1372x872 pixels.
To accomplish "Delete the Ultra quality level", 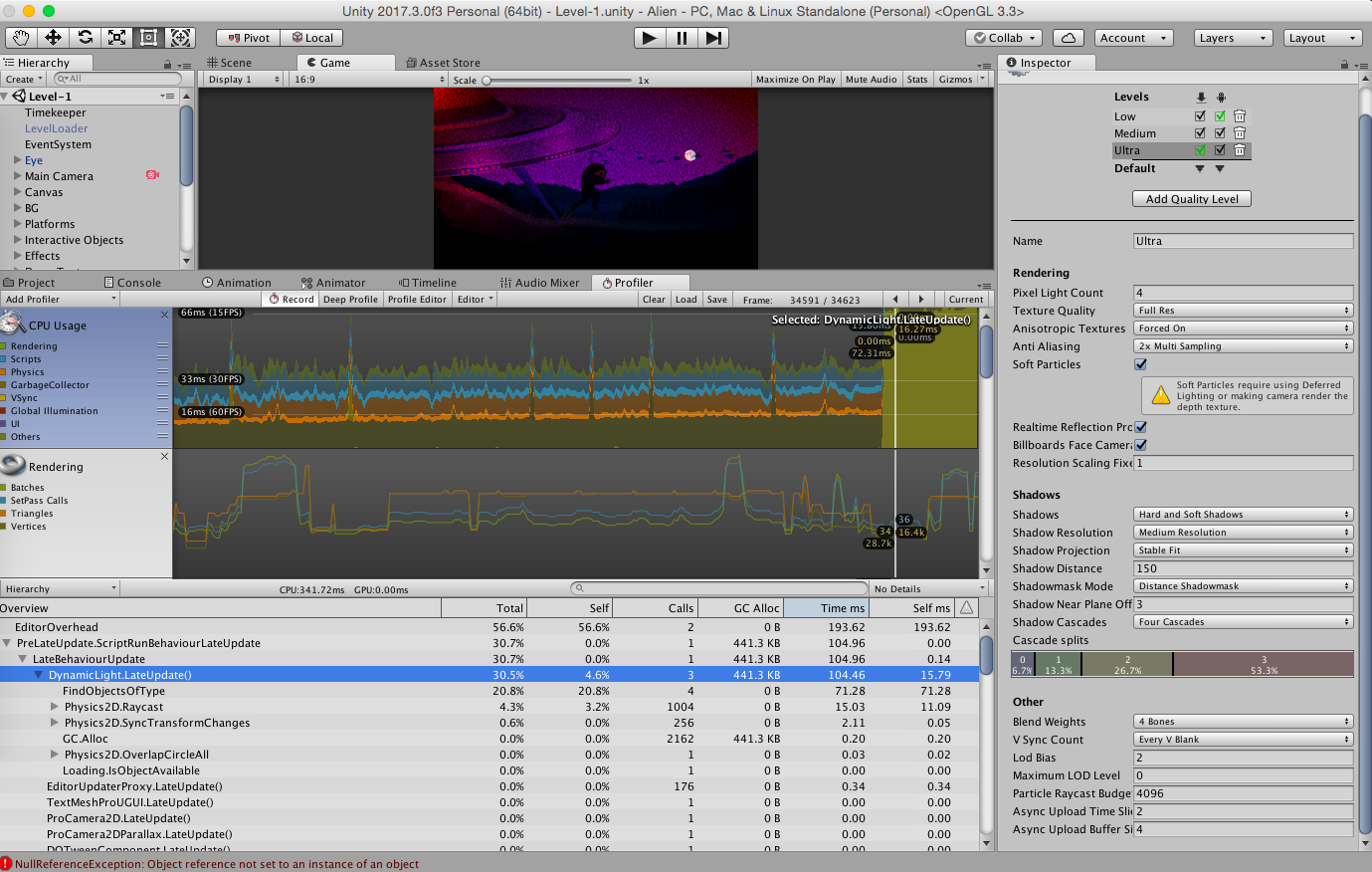I will coord(1240,150).
